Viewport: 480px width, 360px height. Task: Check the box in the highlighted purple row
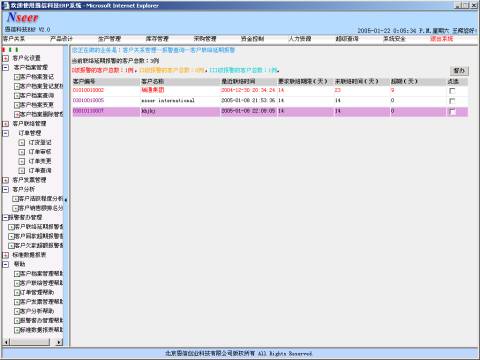pyautogui.click(x=452, y=111)
